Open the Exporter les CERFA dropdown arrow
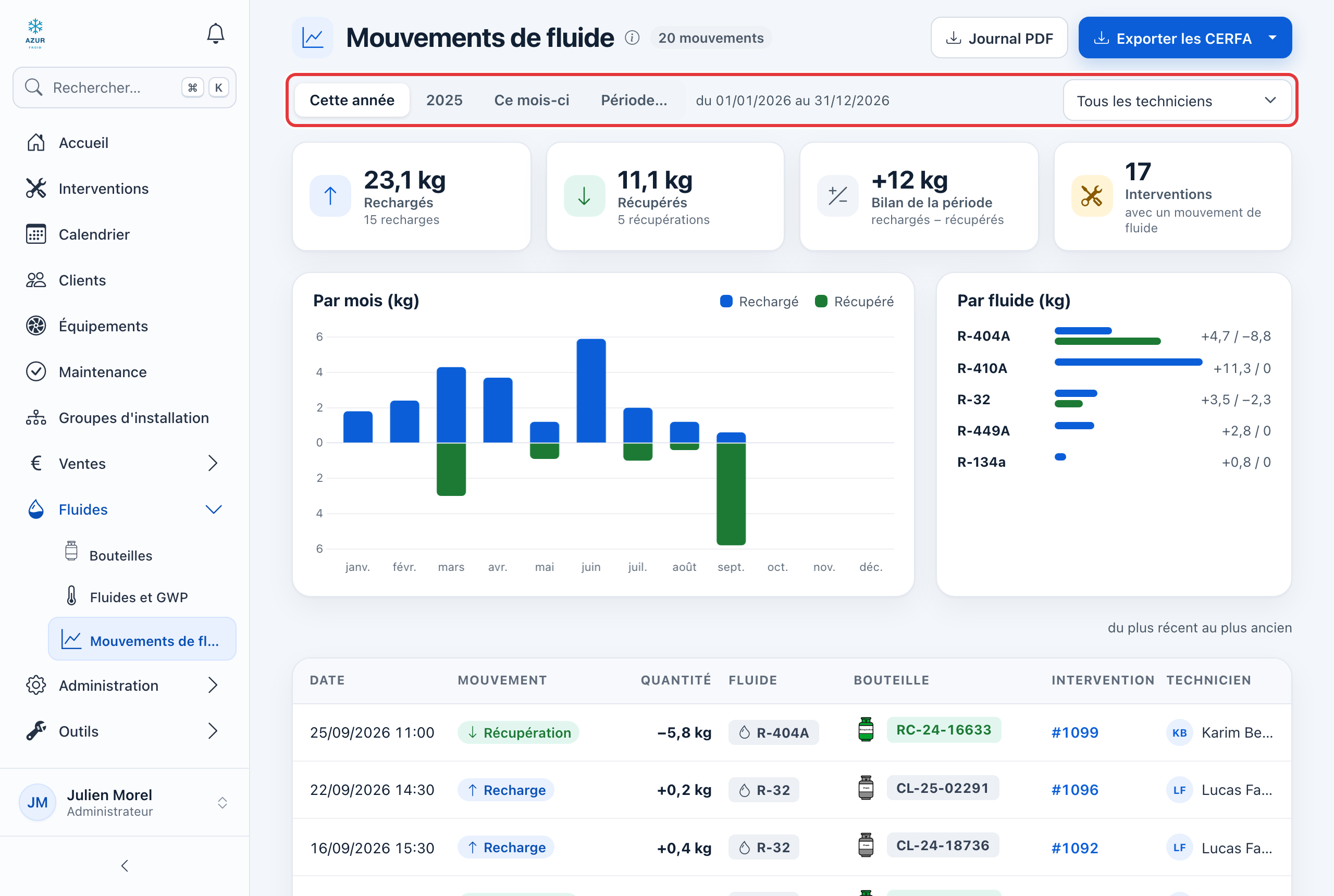 coord(1273,38)
